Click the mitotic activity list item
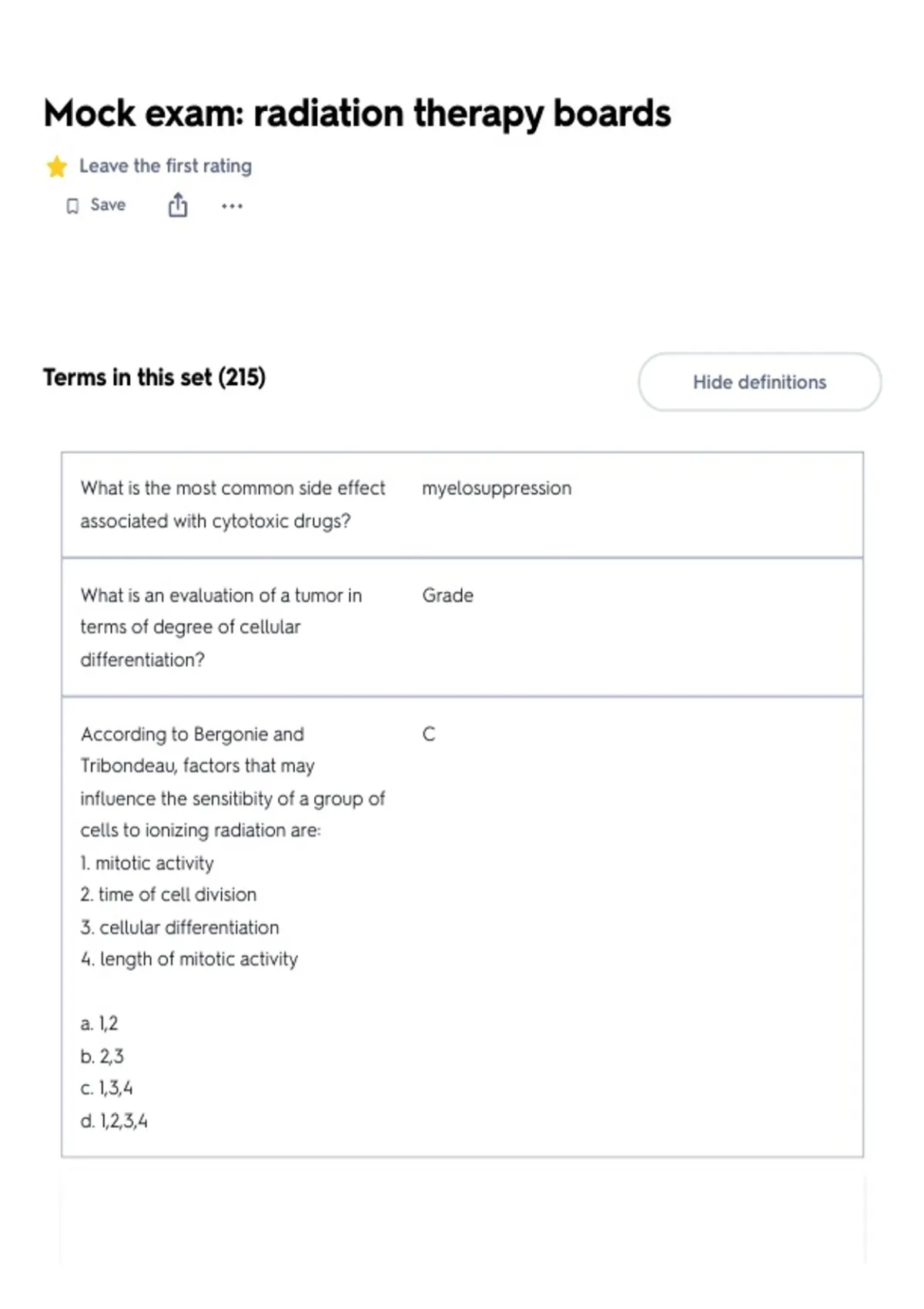 (147, 863)
